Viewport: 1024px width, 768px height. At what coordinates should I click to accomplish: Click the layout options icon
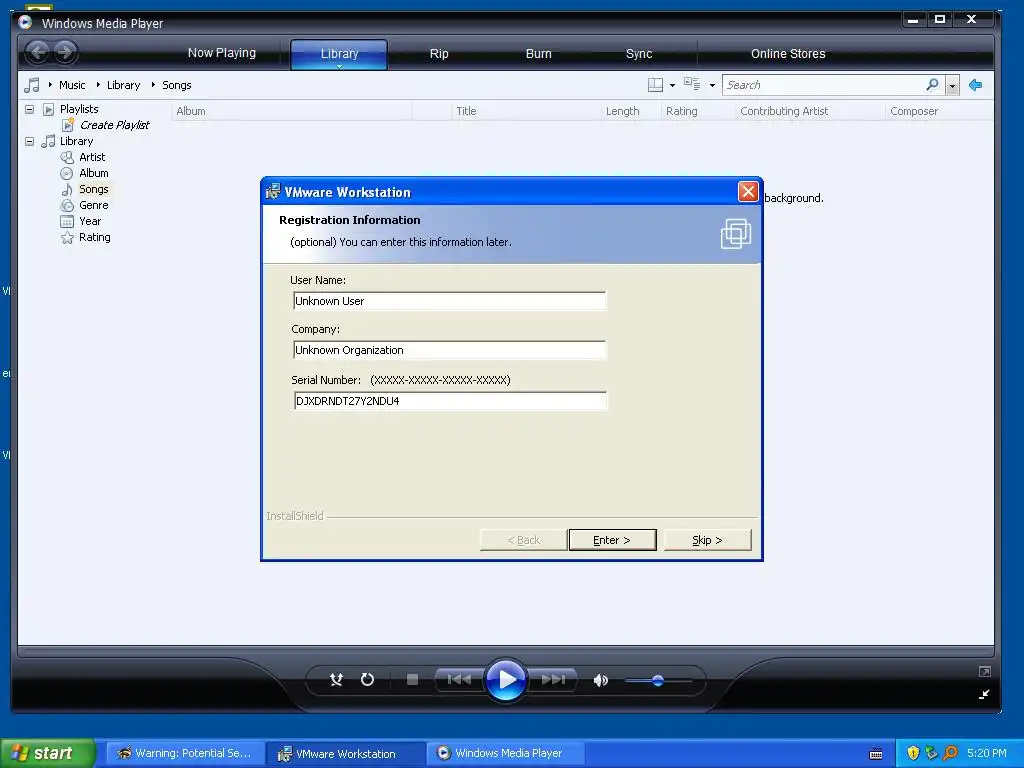[655, 85]
